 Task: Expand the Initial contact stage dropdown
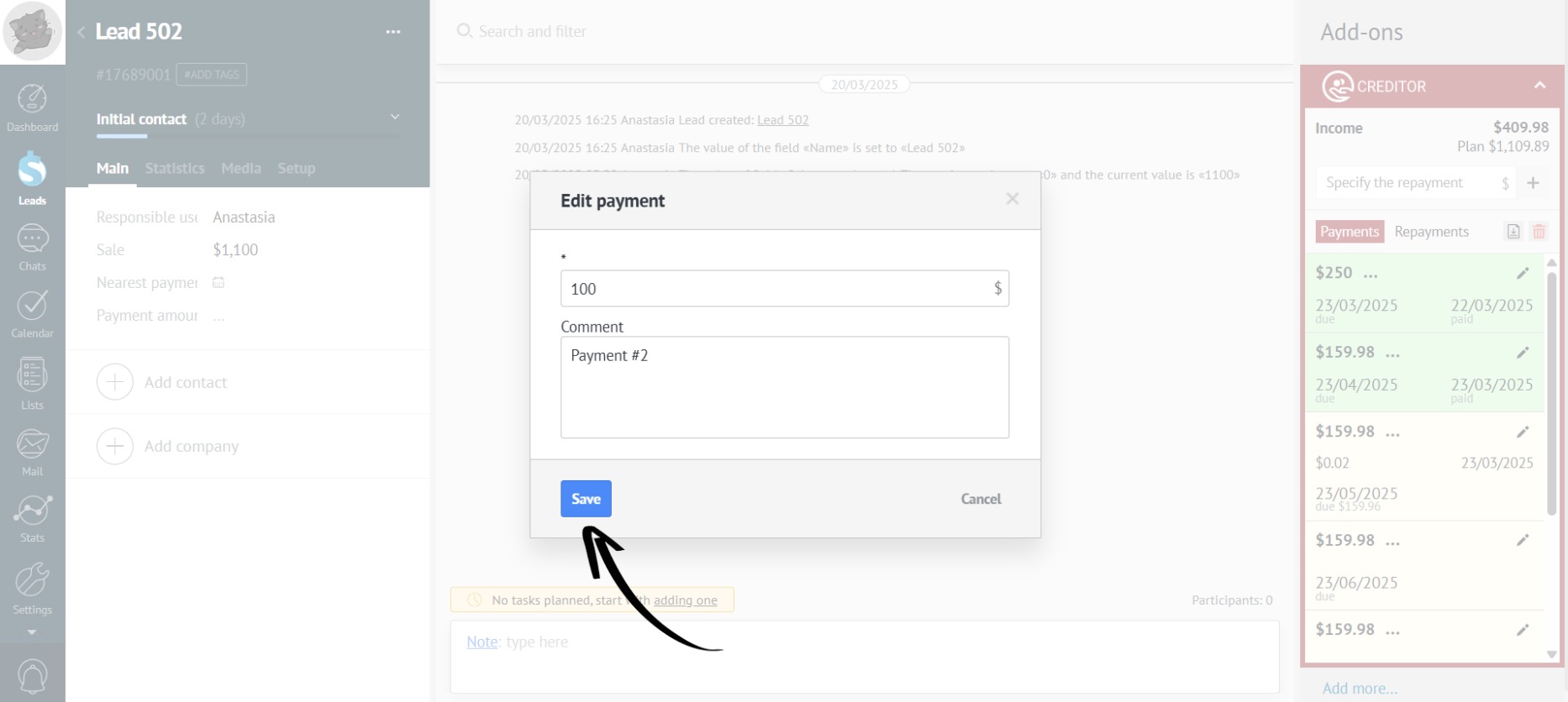pyautogui.click(x=395, y=118)
